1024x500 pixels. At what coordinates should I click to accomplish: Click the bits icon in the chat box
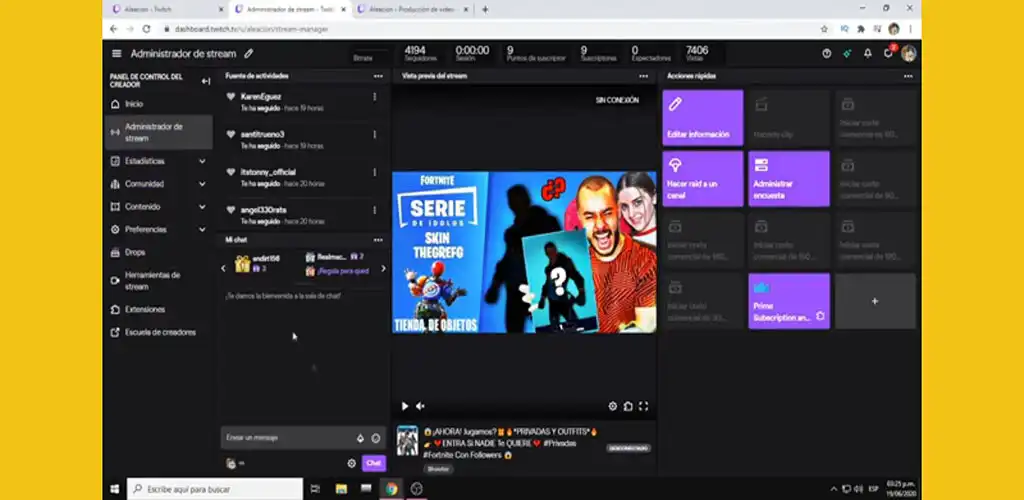[x=360, y=439]
